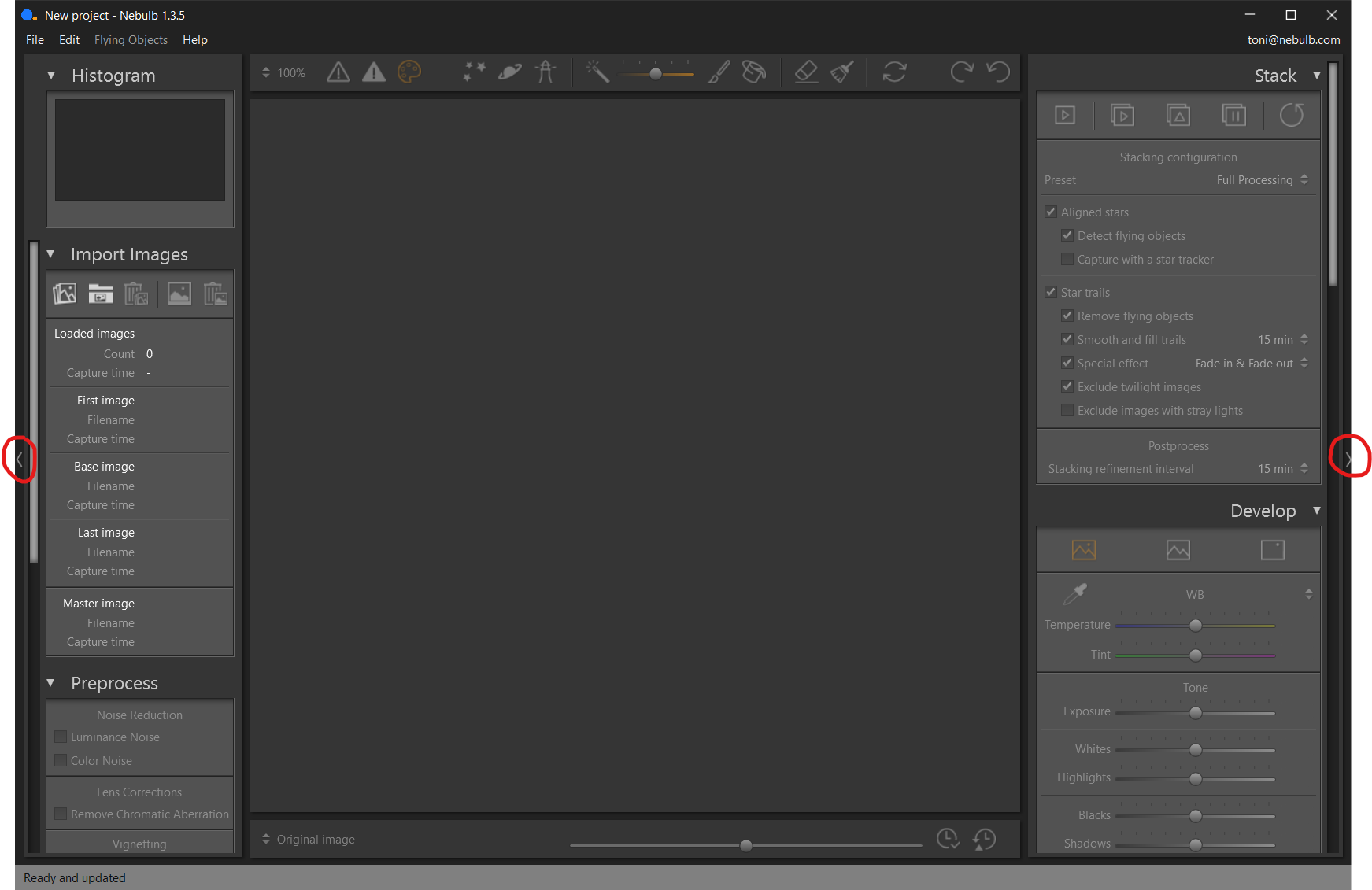Click the Temperature slider handle
Screen dimensions: 1372x890
[x=1196, y=626]
